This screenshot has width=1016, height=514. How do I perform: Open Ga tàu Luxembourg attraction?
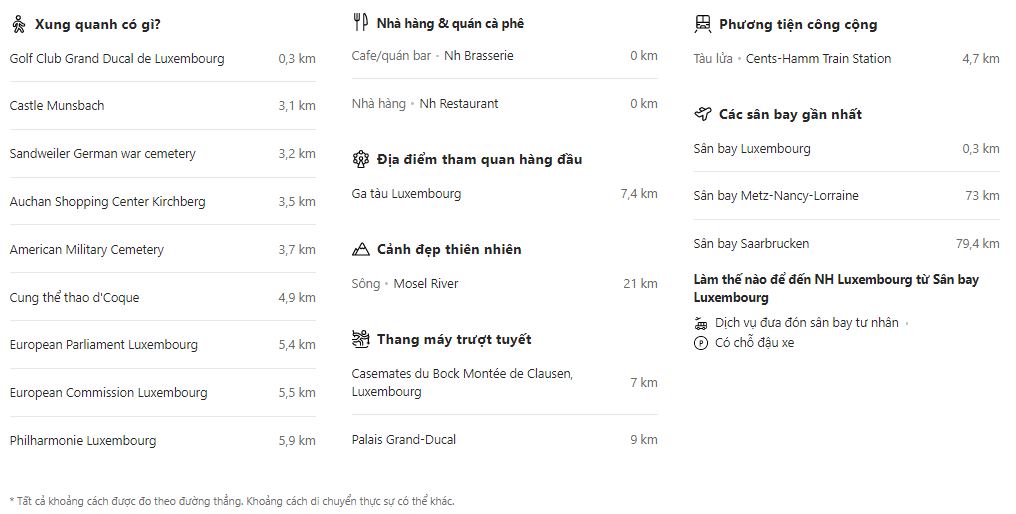point(406,193)
